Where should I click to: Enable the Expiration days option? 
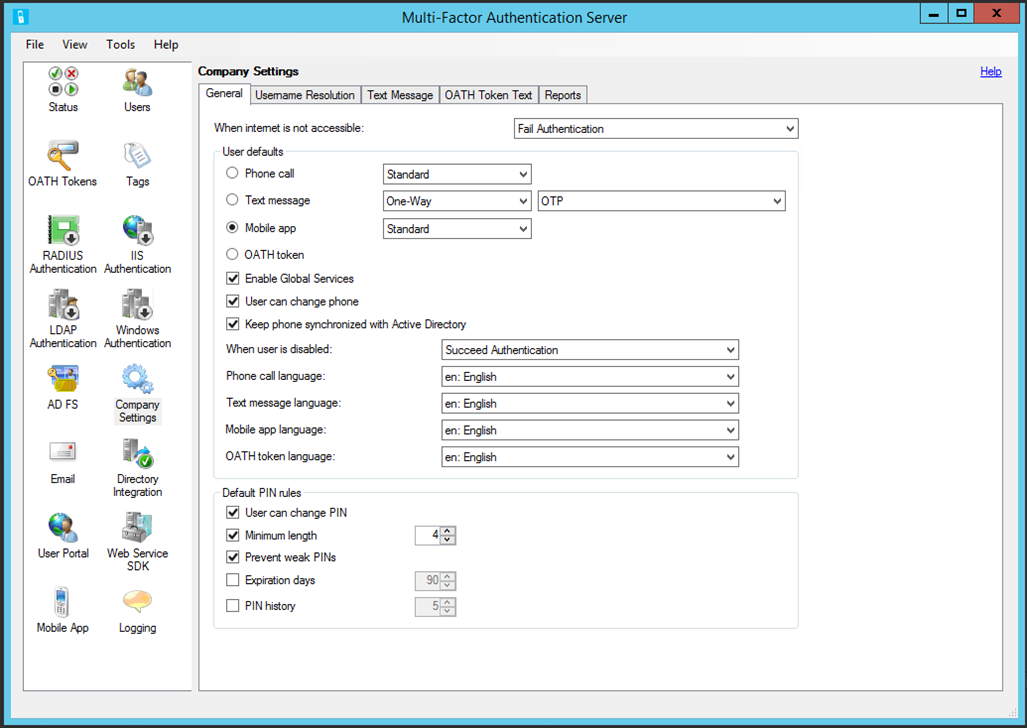(232, 580)
